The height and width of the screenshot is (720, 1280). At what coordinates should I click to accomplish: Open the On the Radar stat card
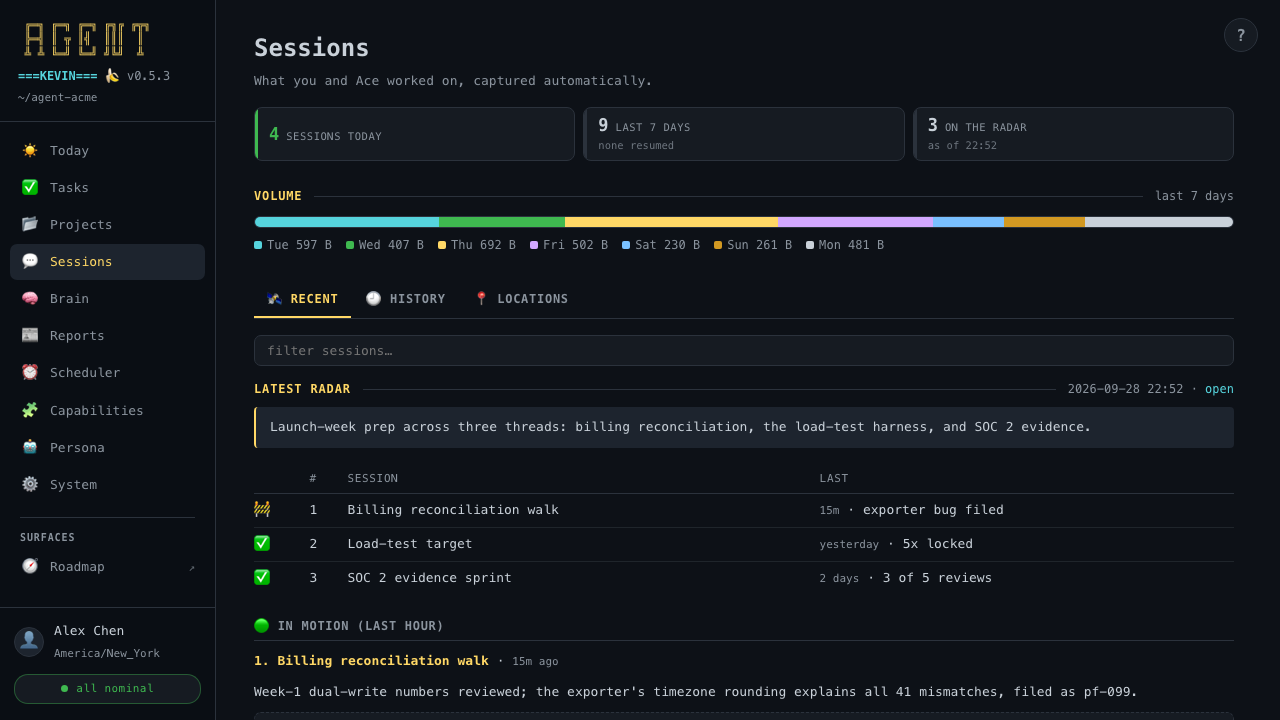pos(1073,134)
